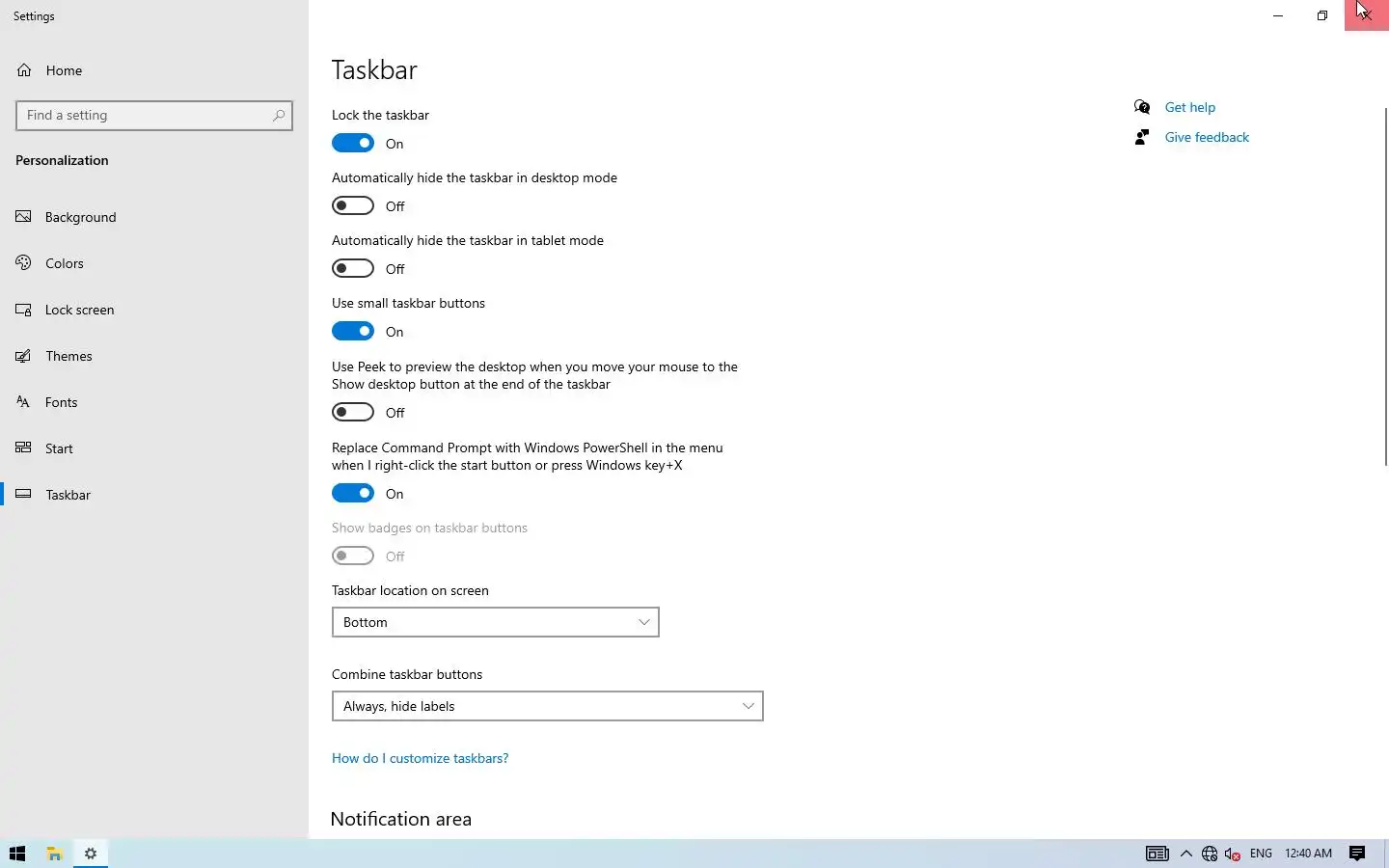The width and height of the screenshot is (1389, 868).
Task: Click the Fonts letter icon
Action: click(24, 402)
